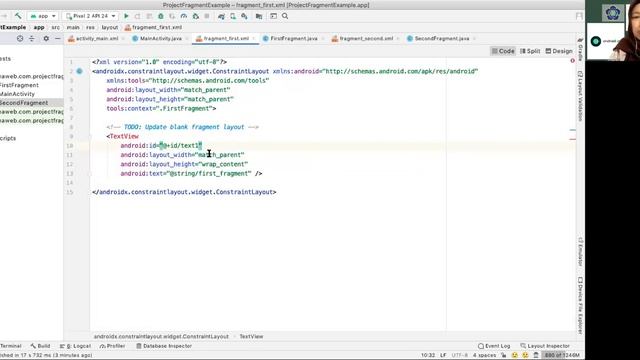Click the second smiley face status icon
Viewport: 640px width, 360px height.
pos(525,355)
